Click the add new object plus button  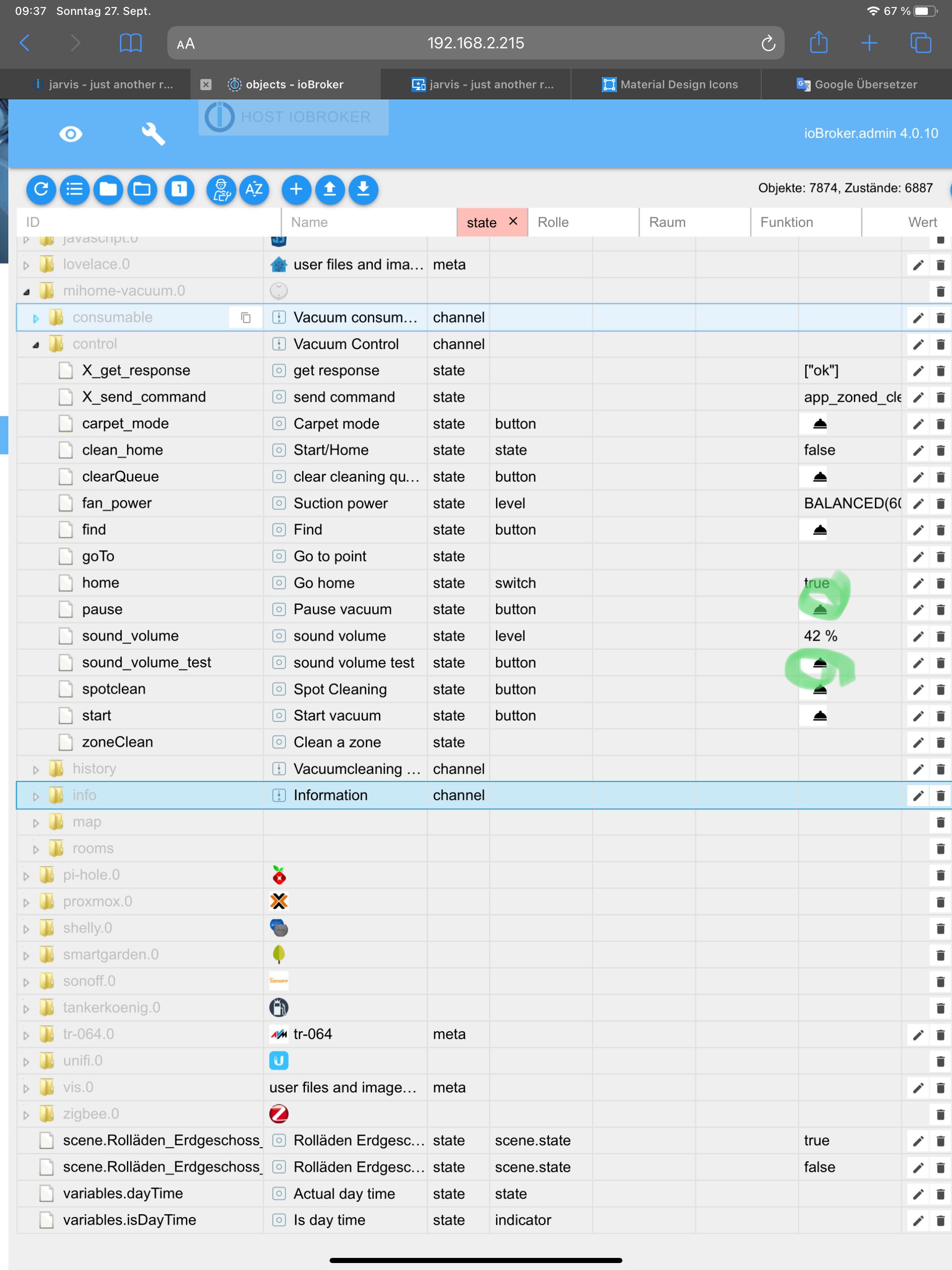point(296,189)
